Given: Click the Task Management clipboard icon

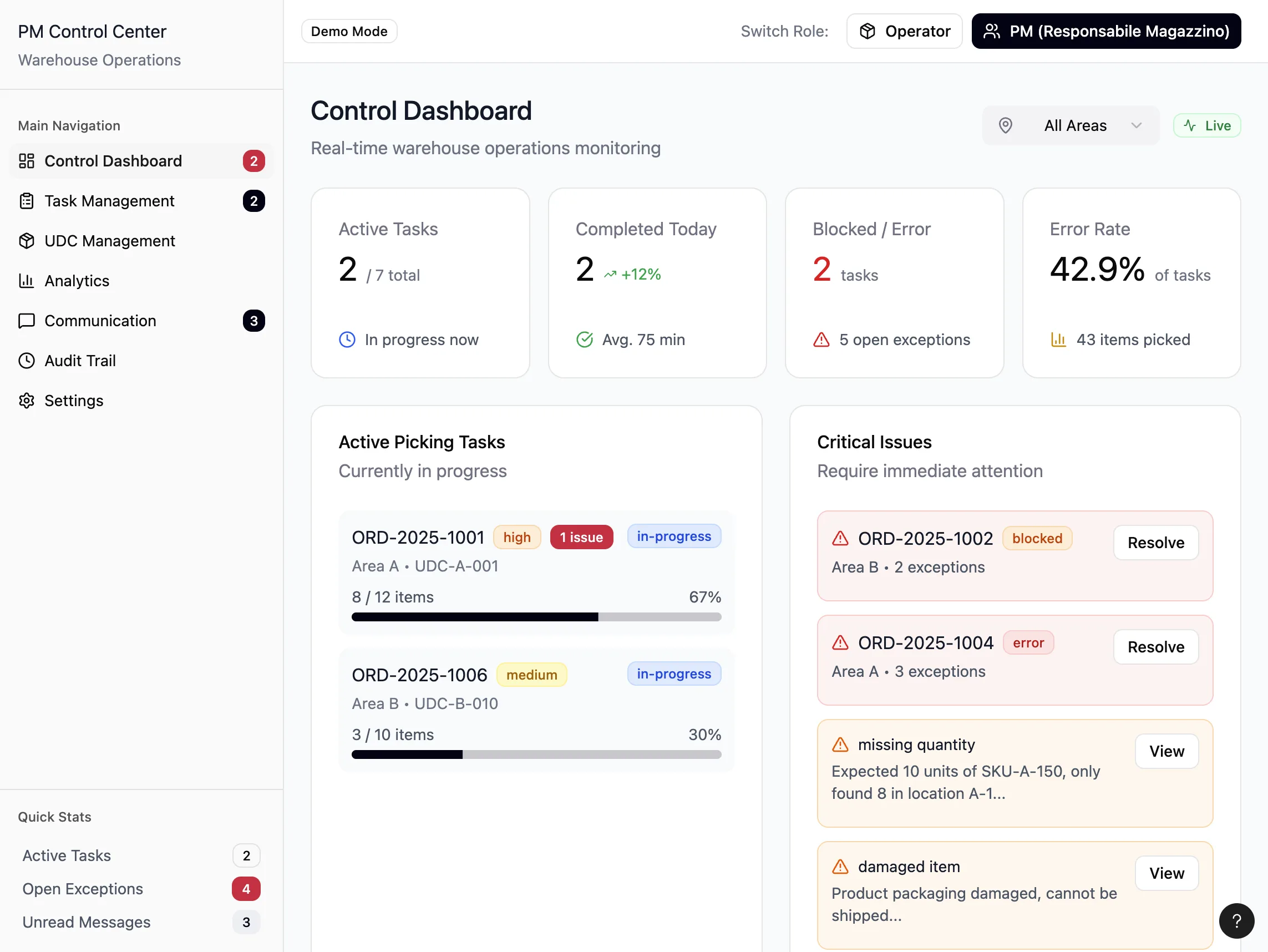Looking at the screenshot, I should 27,201.
